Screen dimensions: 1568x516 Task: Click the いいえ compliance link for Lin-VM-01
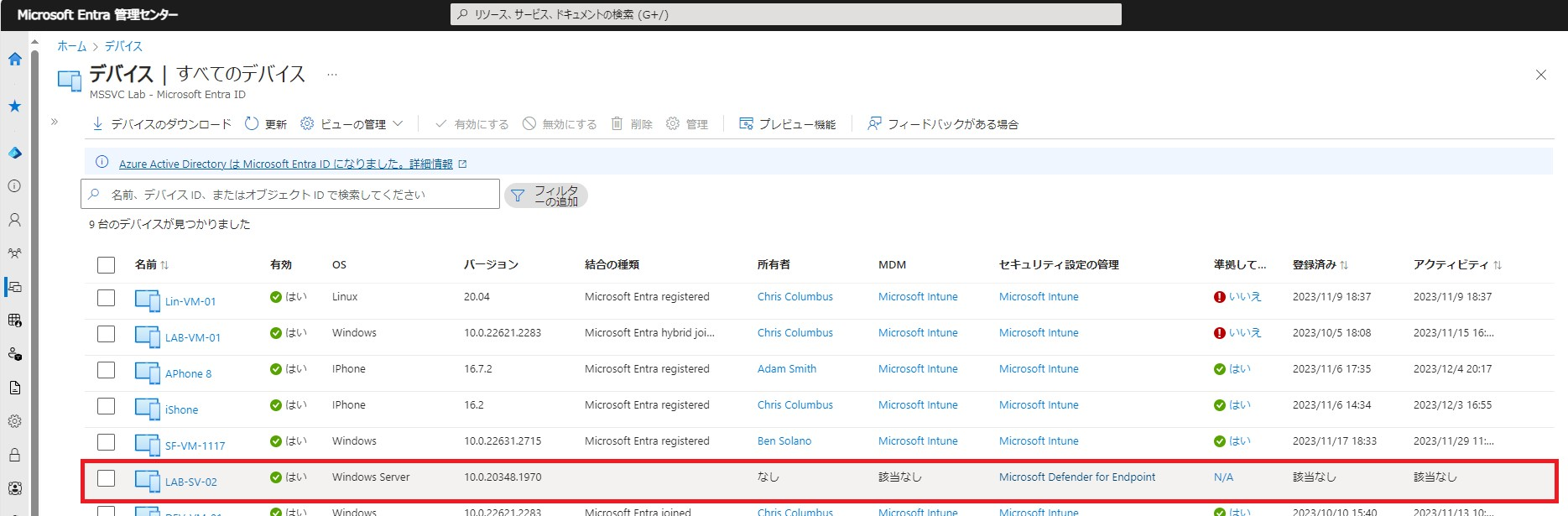click(x=1245, y=296)
